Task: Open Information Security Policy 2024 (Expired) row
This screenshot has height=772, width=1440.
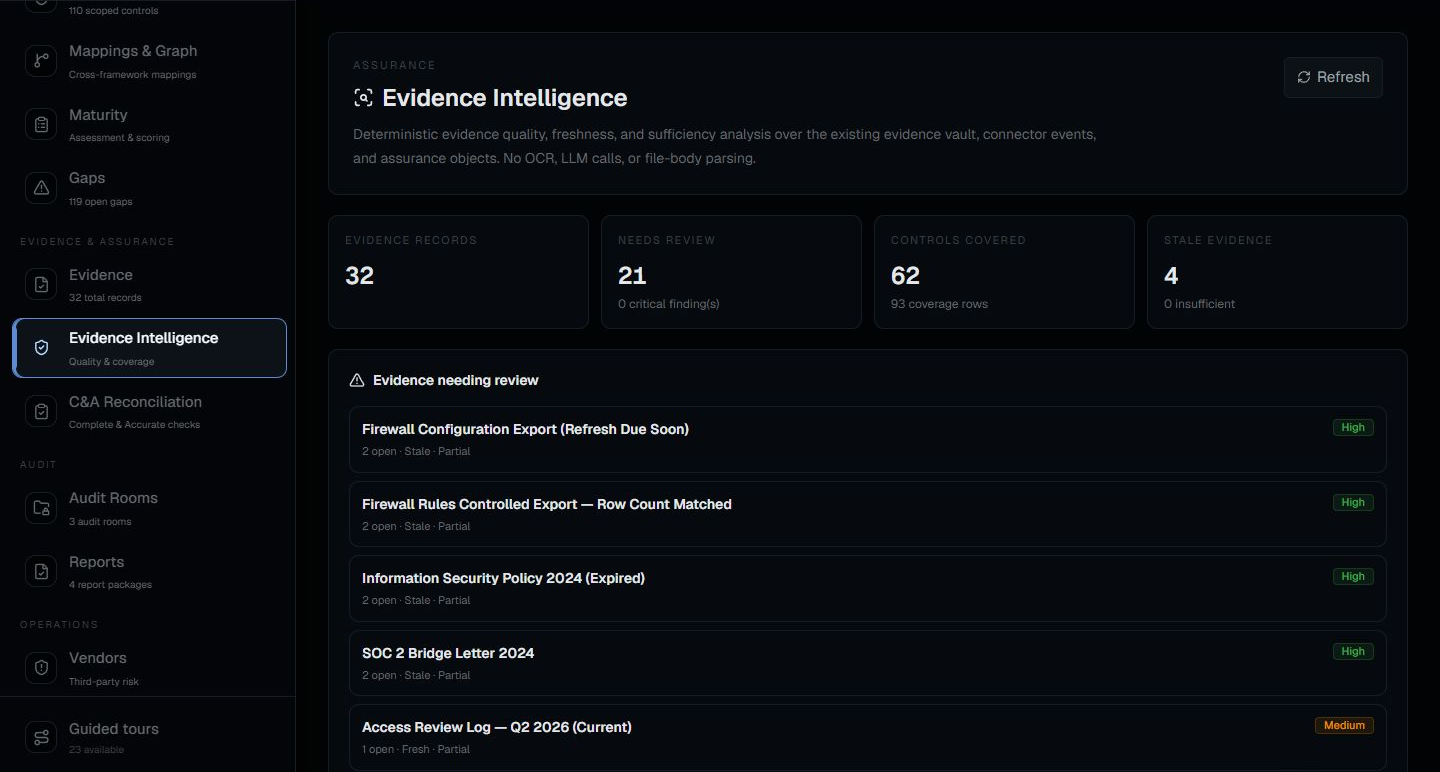Action: pyautogui.click(x=867, y=588)
